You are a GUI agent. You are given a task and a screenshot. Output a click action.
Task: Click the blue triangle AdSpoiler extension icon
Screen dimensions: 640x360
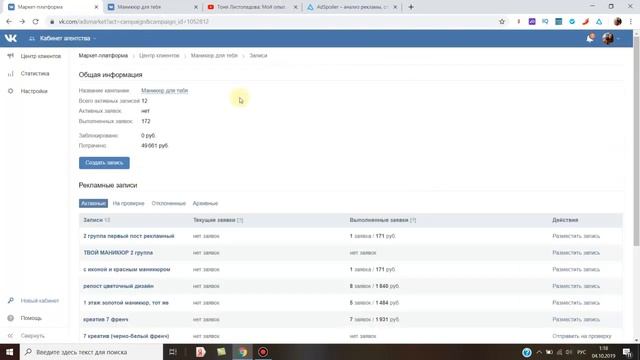(599, 22)
